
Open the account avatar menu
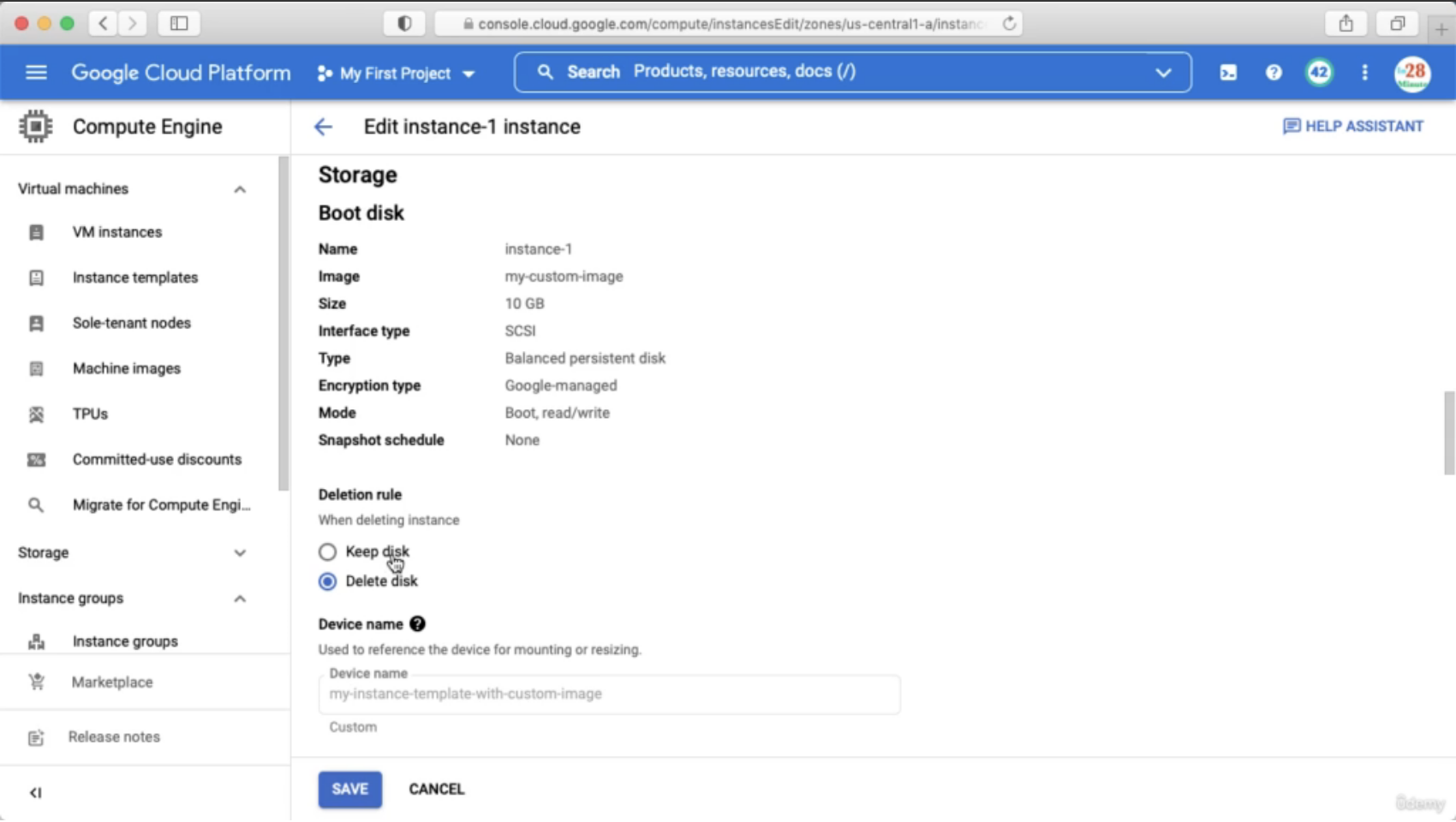(x=1412, y=74)
